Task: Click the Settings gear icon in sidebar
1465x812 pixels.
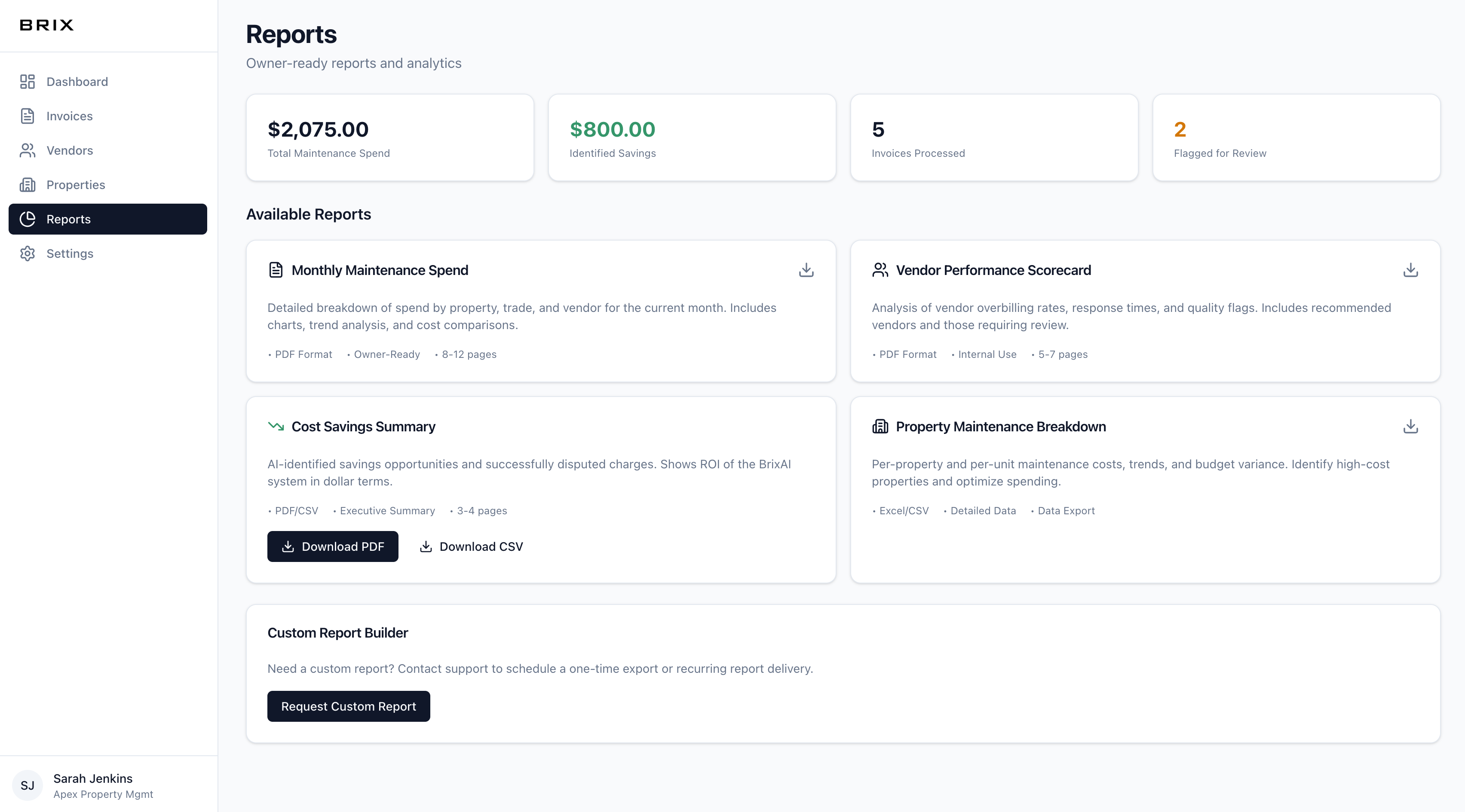Action: [x=28, y=253]
